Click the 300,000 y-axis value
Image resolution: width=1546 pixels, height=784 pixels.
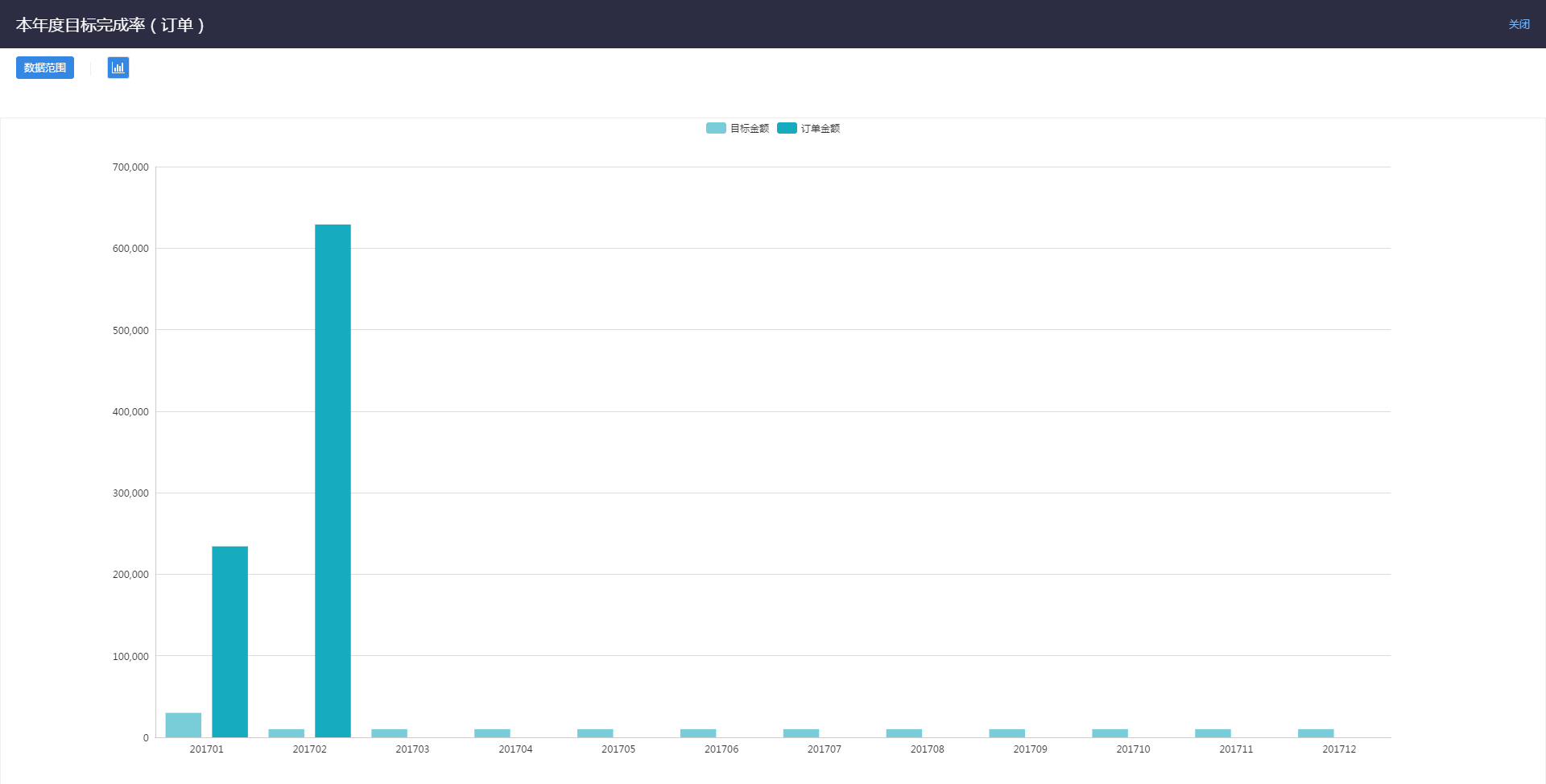point(130,493)
